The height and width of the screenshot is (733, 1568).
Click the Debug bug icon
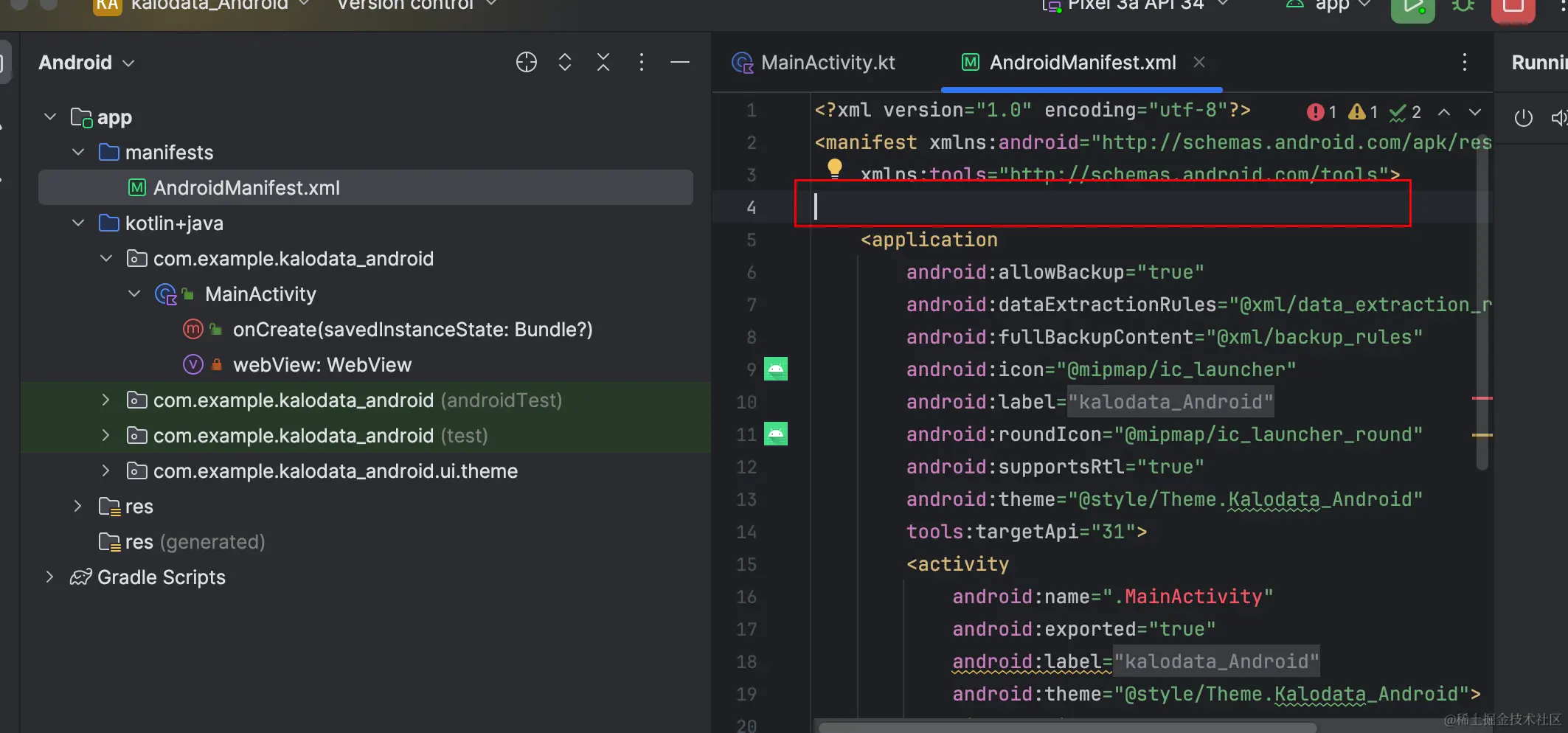1463,6
